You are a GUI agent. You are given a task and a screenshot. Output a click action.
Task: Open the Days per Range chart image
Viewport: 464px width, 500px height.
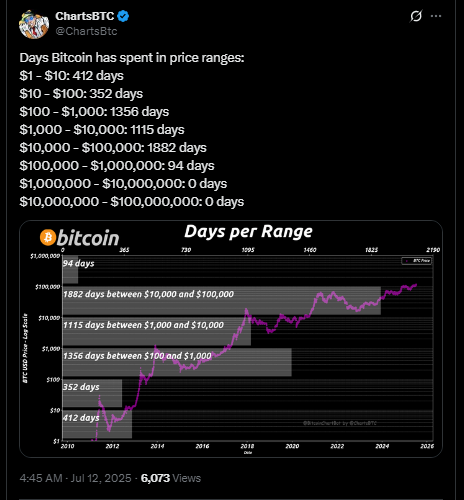point(231,339)
